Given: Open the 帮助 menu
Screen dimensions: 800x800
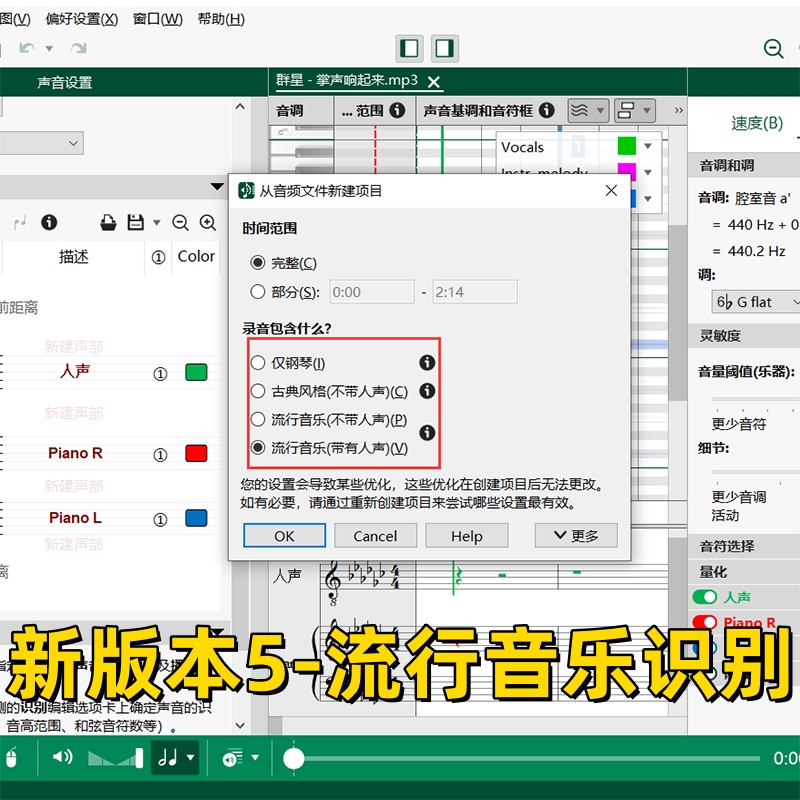Looking at the screenshot, I should point(219,18).
